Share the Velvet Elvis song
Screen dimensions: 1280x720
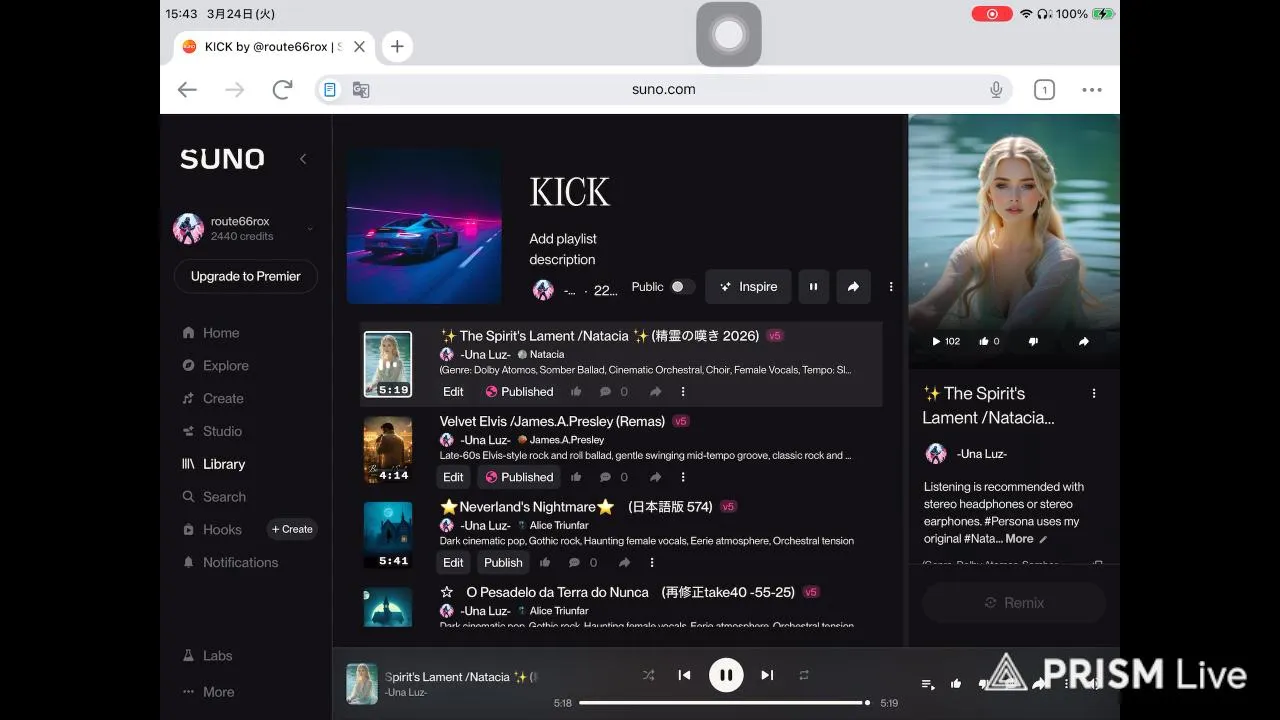(x=655, y=477)
